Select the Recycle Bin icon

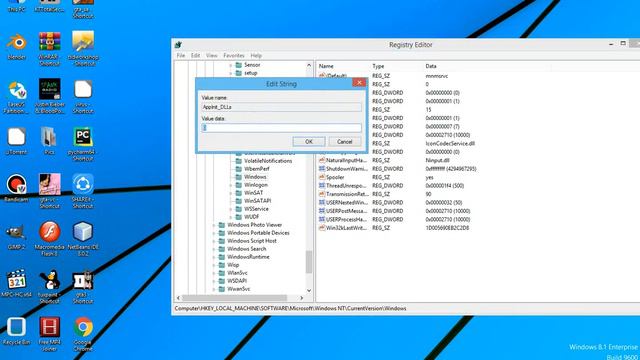(16, 327)
